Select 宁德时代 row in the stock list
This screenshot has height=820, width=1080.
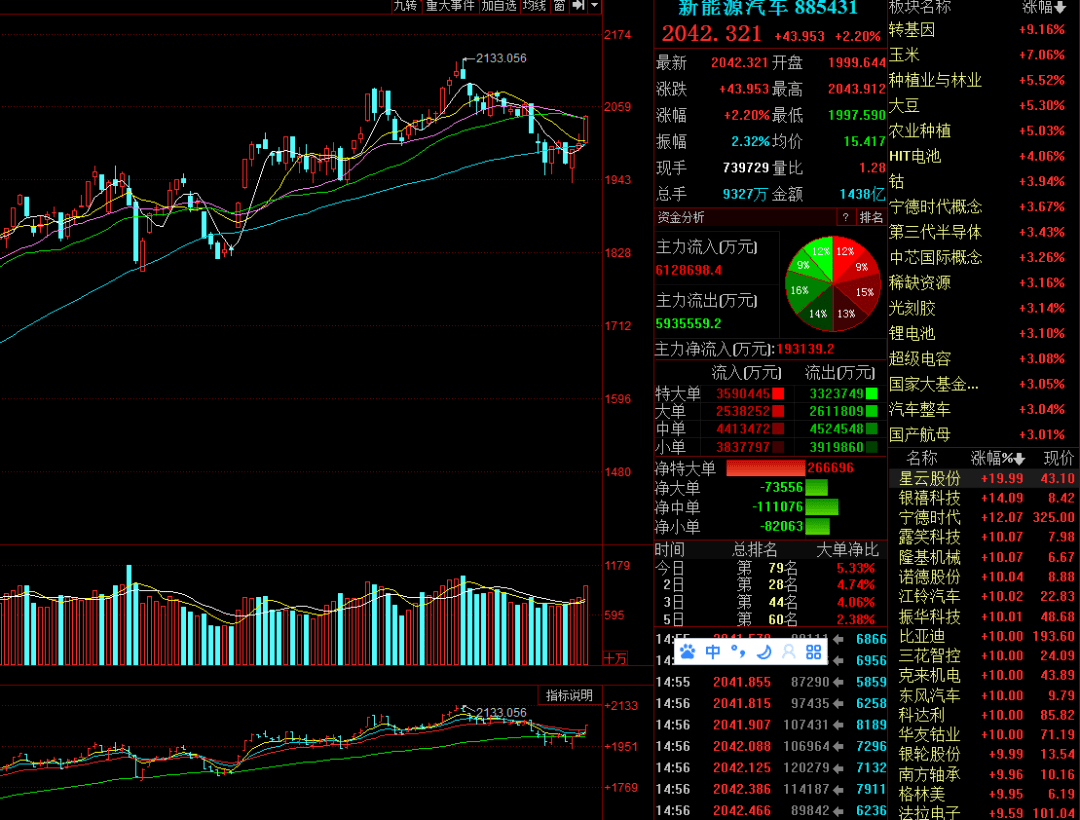point(929,517)
